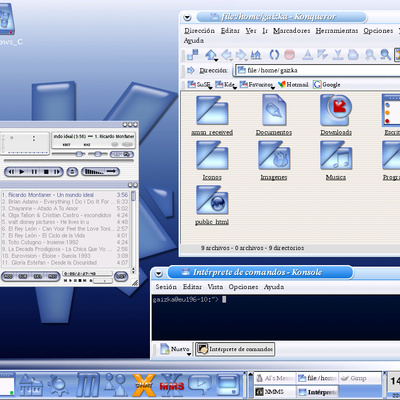Launch the orange X Chat panel icon
Viewport: 400px width, 400px height.
(x=144, y=385)
